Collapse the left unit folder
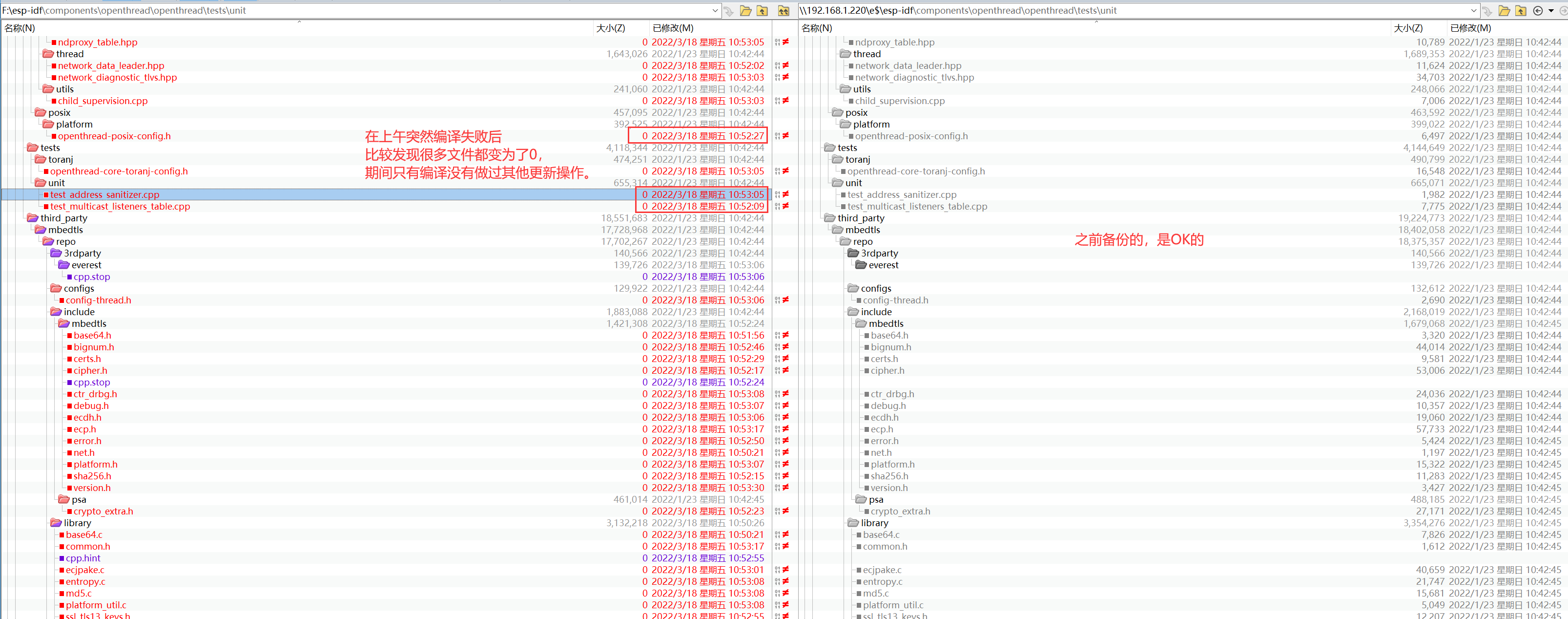Screen dimensions: 1568x619 click(40, 183)
